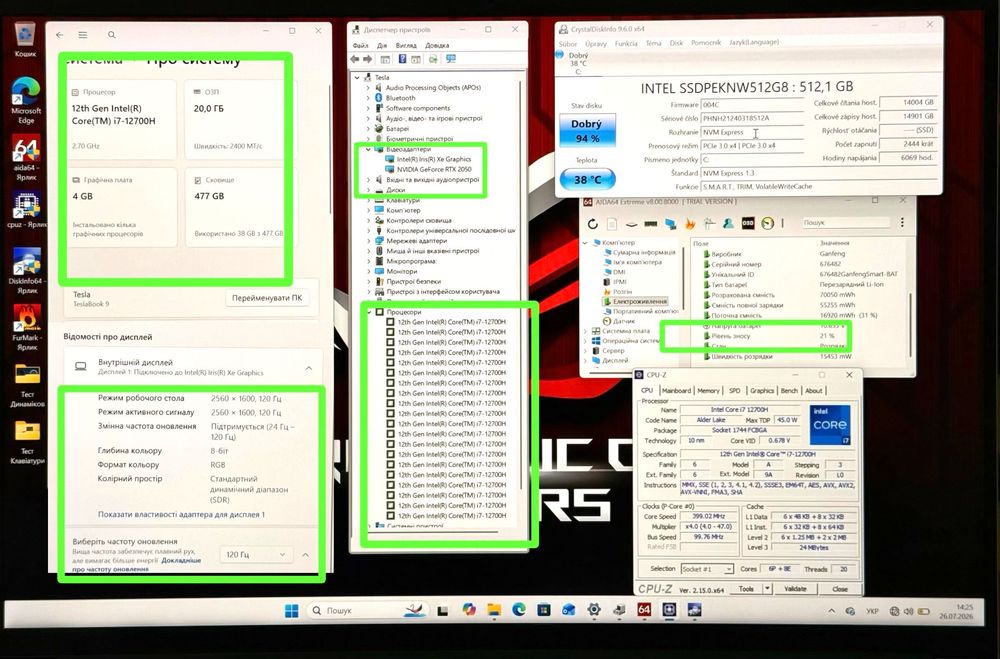Open aida64 desktop shortcut
This screenshot has width=1000, height=659.
pos(26,158)
